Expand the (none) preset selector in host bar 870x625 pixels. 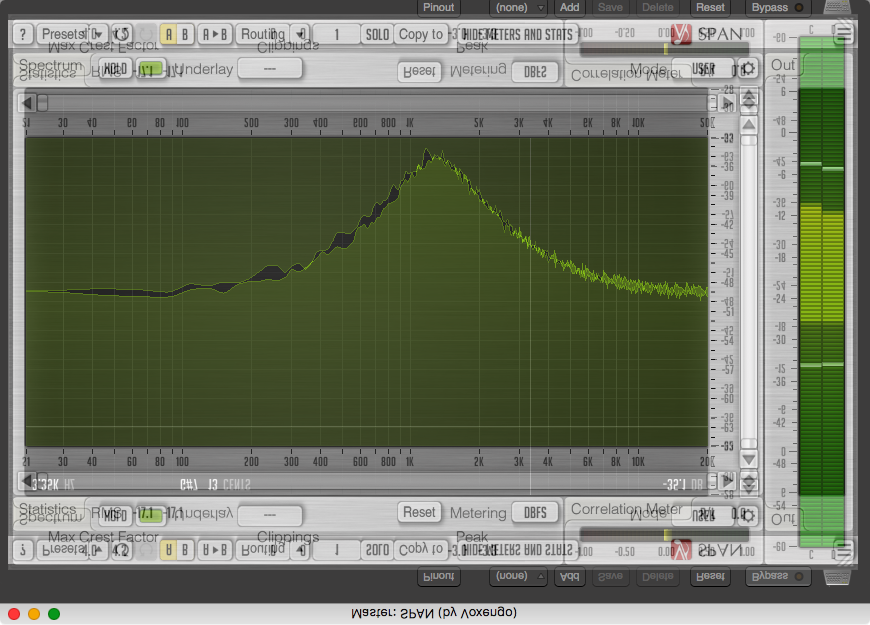[518, 7]
